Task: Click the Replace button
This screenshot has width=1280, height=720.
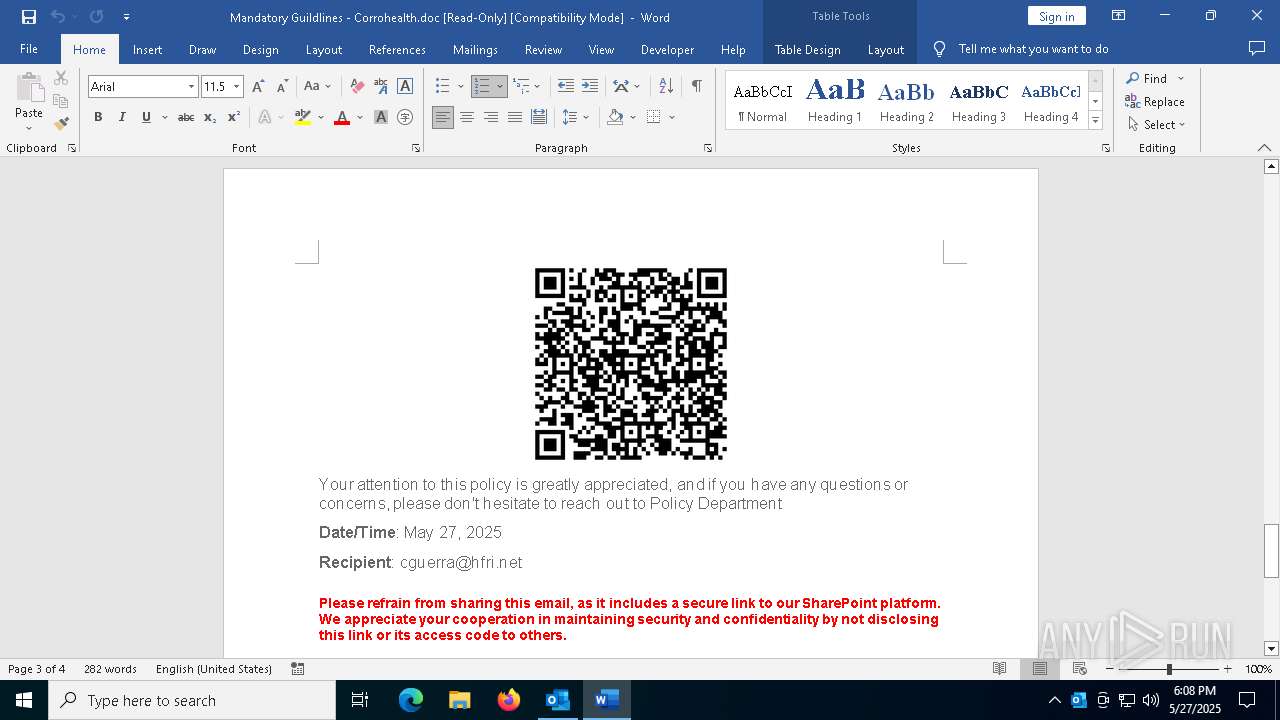Action: pyautogui.click(x=1155, y=101)
